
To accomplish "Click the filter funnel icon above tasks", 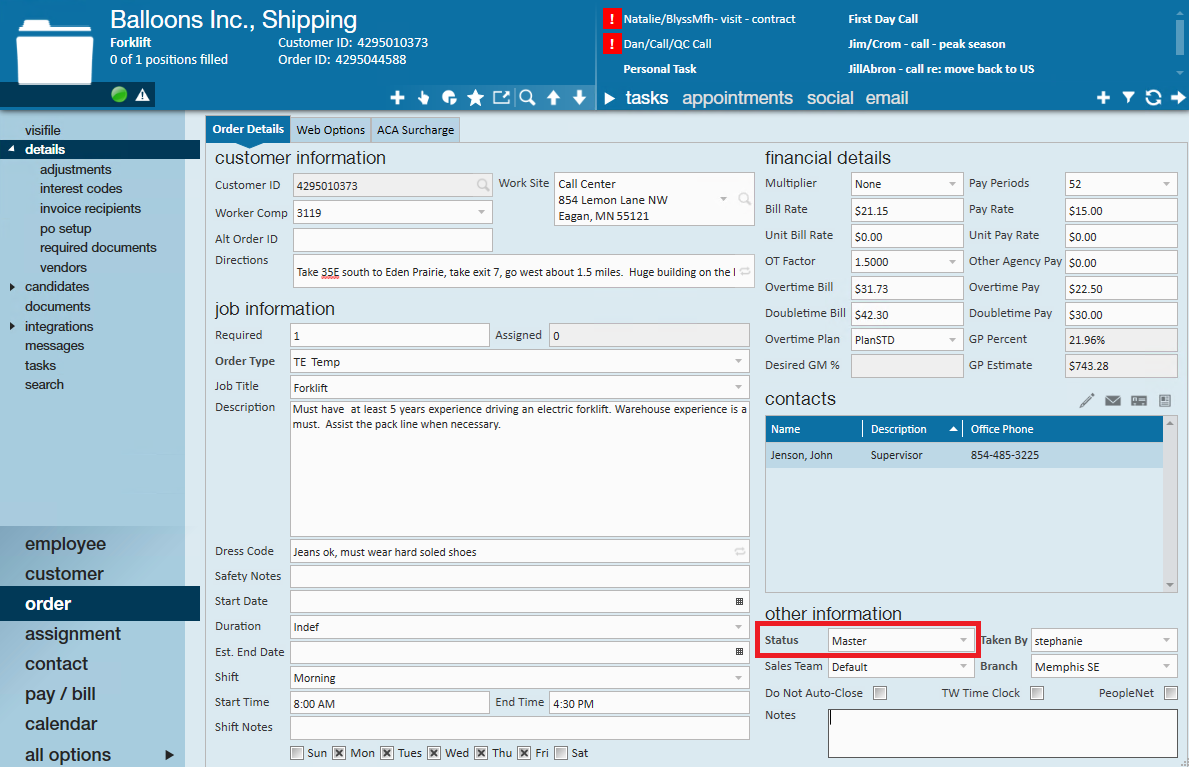I will [1128, 98].
